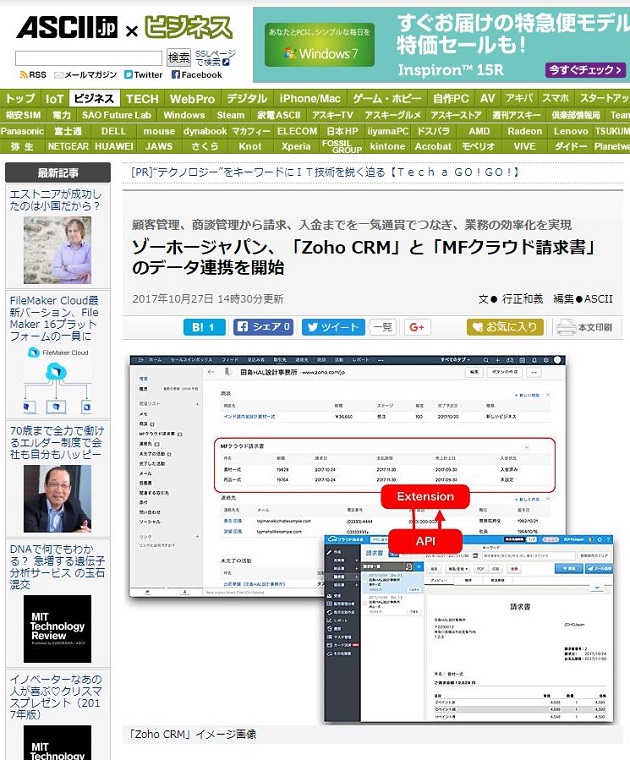Share via the Google+ button
The width and height of the screenshot is (630, 760).
[417, 327]
